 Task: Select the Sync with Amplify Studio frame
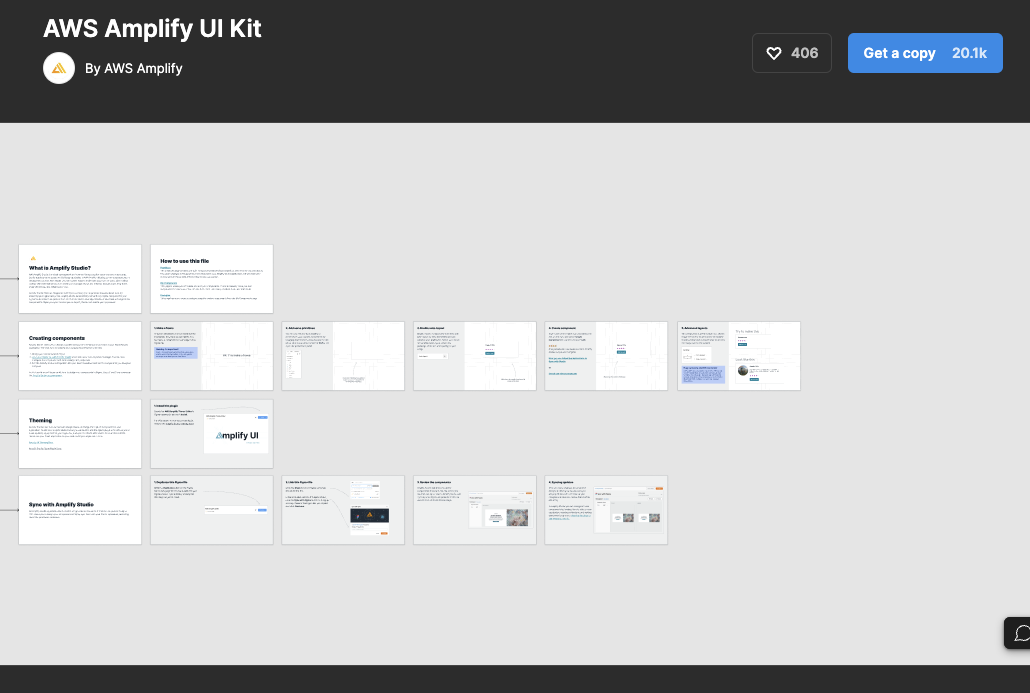[x=80, y=510]
